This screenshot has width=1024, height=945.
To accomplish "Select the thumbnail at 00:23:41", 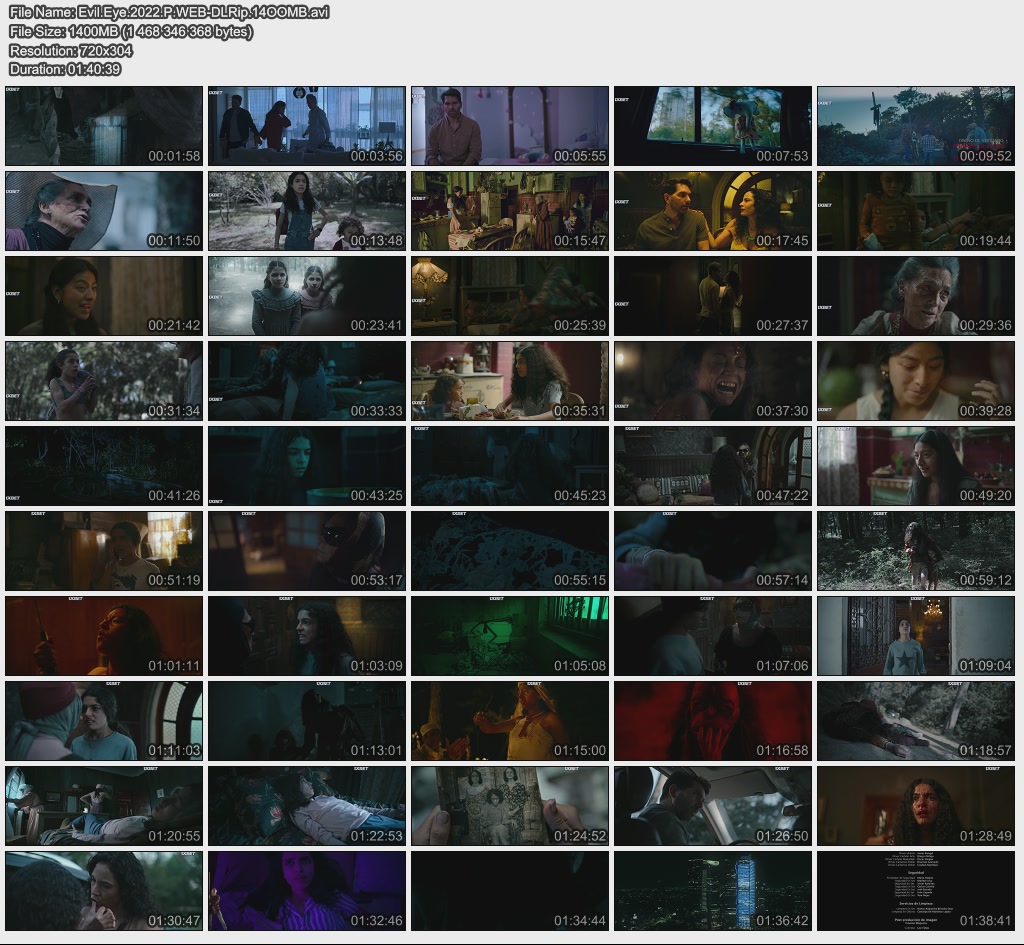I will coord(307,296).
